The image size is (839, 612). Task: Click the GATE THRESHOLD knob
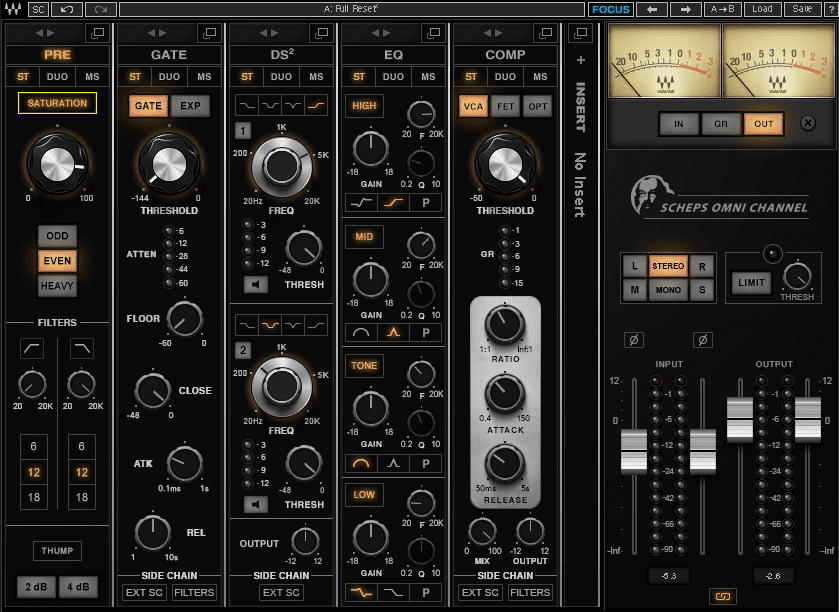point(169,163)
